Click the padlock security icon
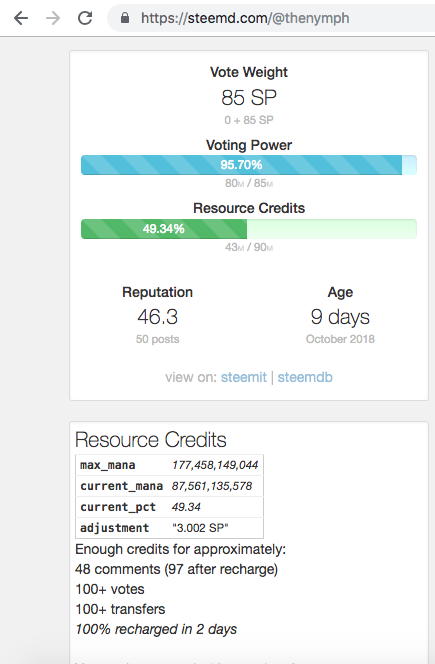This screenshot has height=664, width=435. point(125,18)
